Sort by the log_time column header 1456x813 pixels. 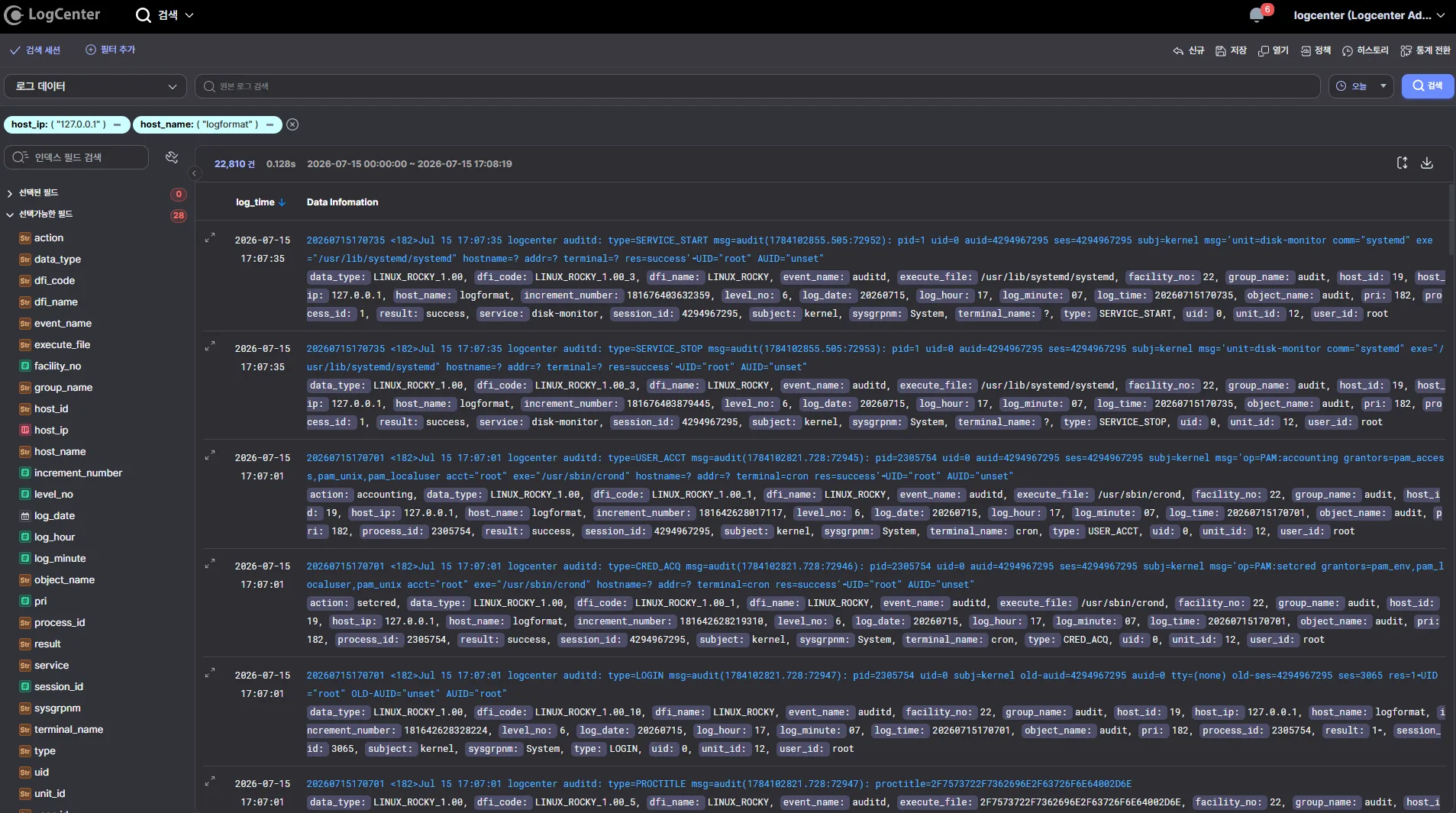click(x=260, y=202)
